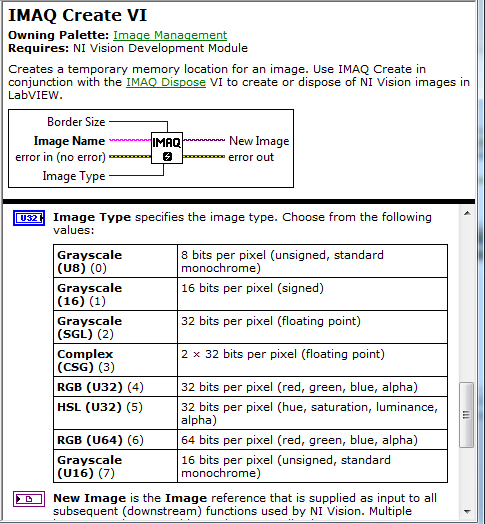Click the Image Name terminal label
485x524 pixels.
point(69,141)
